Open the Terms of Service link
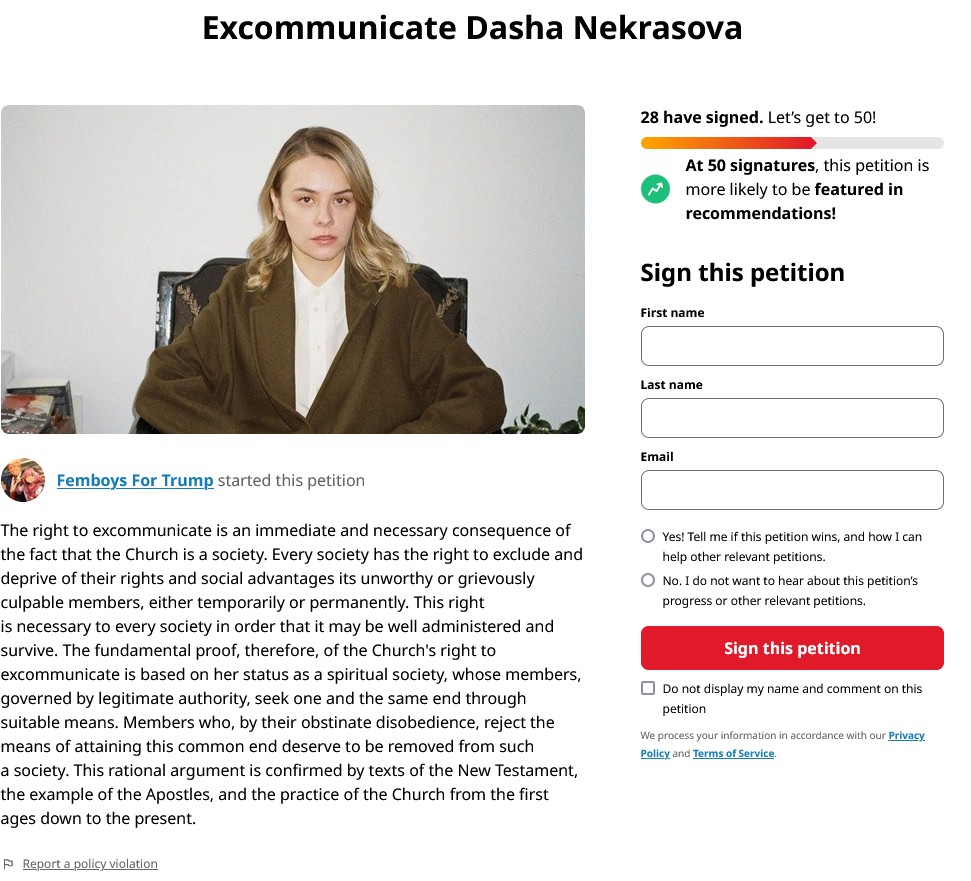971x881 pixels. (x=733, y=753)
